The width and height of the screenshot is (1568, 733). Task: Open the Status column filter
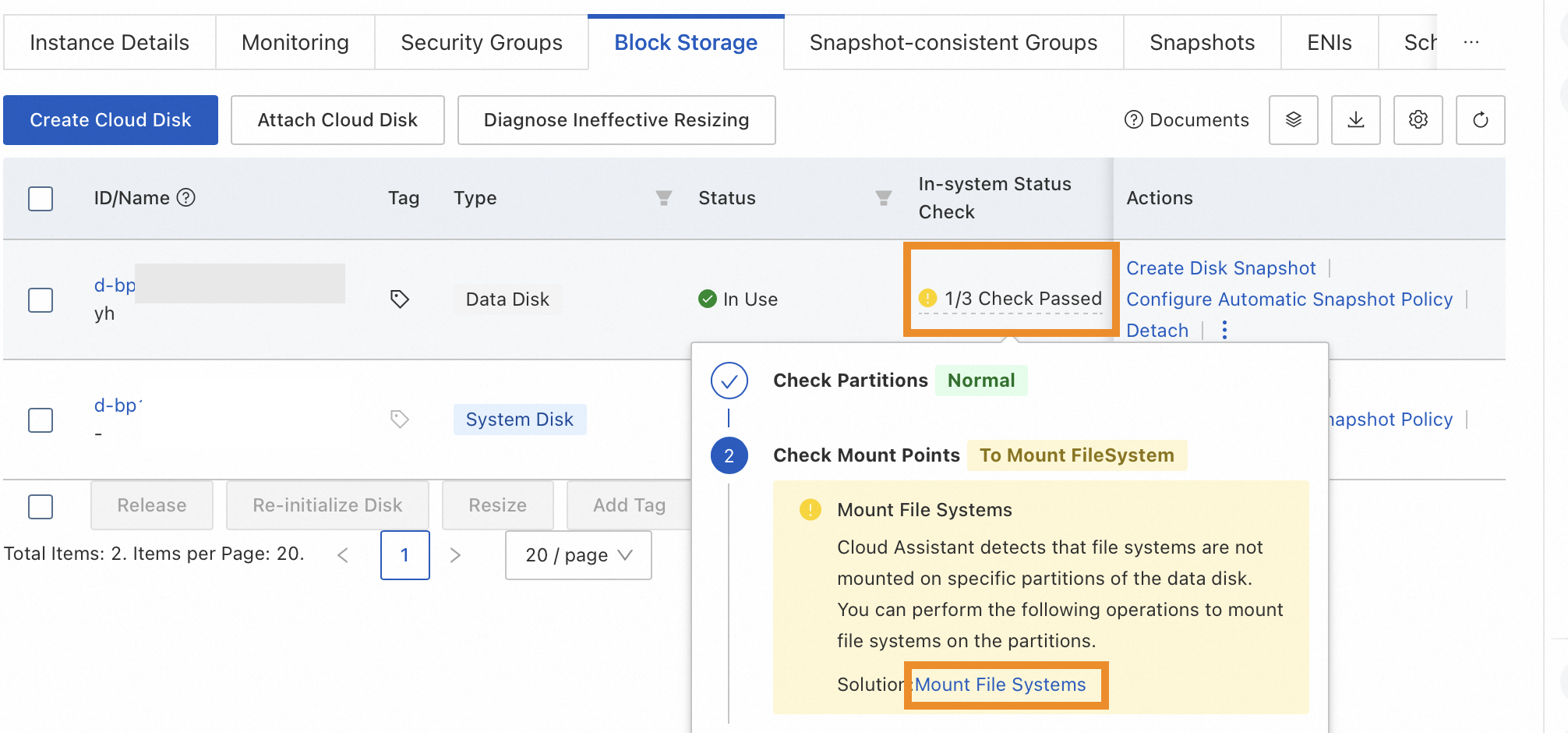(x=884, y=198)
